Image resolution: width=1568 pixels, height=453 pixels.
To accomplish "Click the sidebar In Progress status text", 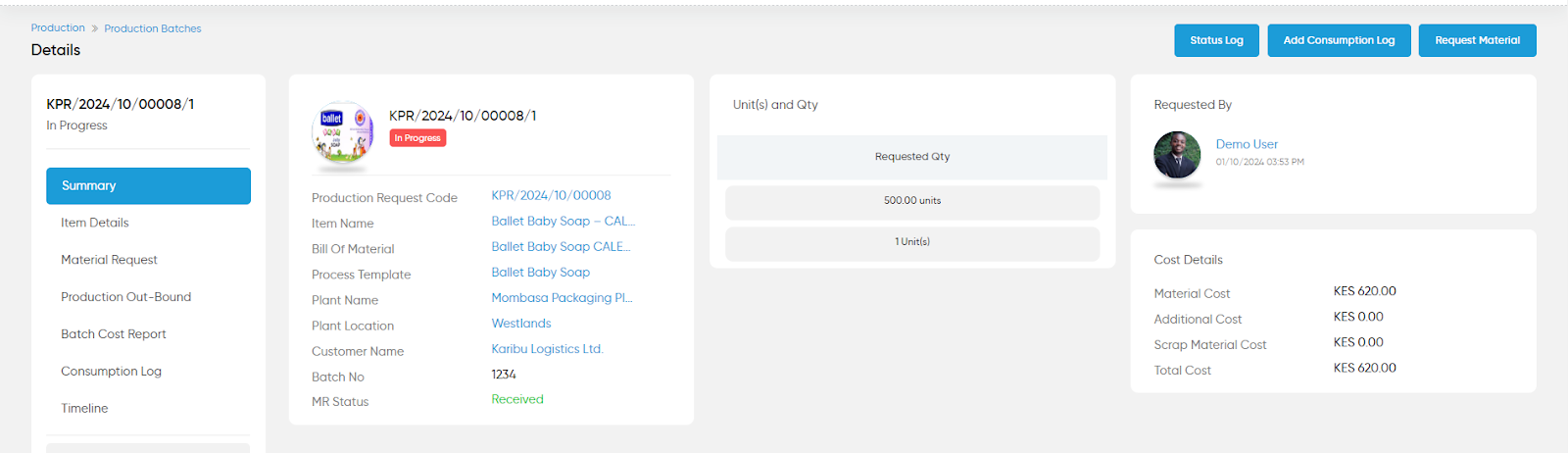I will (76, 126).
